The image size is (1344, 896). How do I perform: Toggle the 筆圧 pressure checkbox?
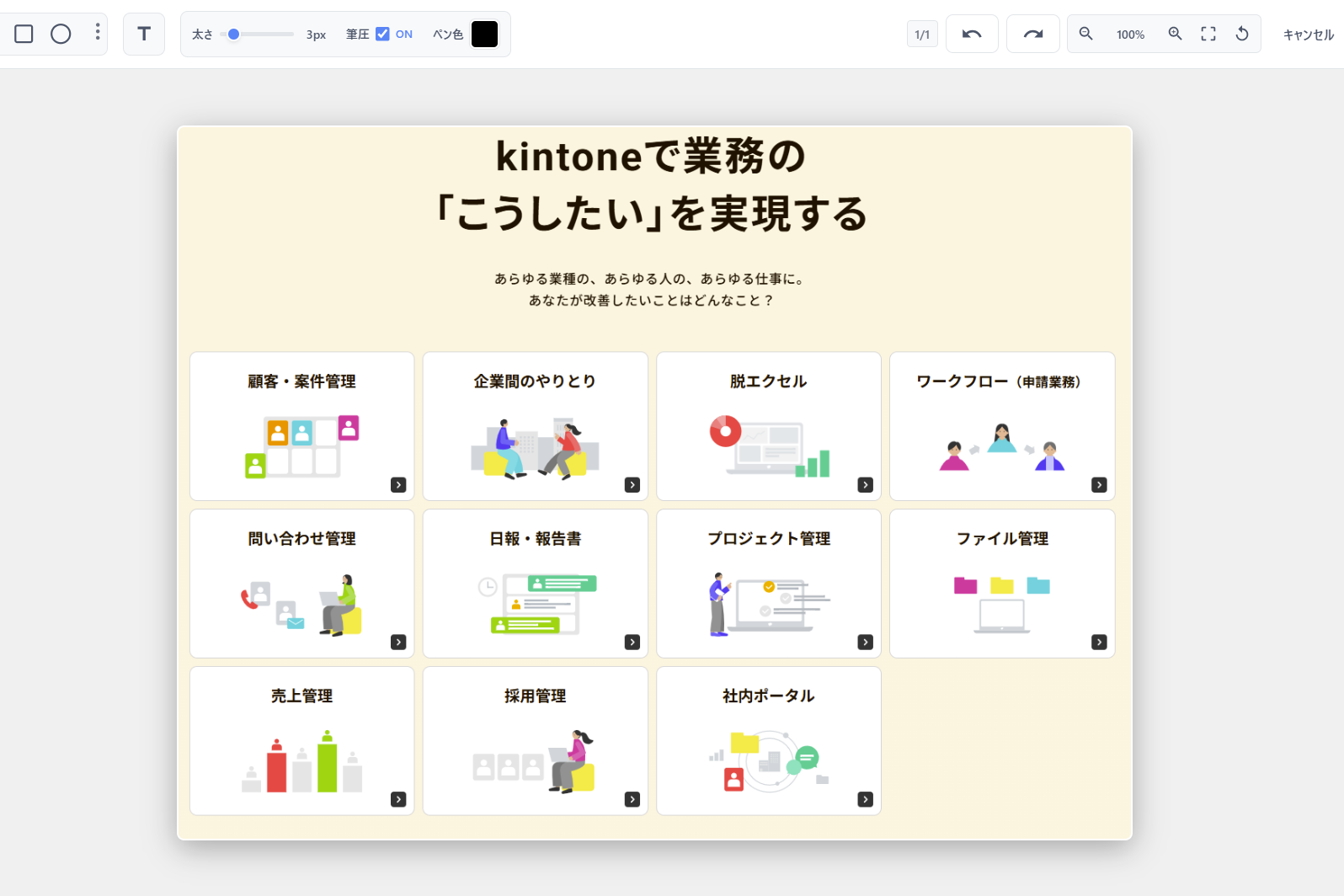tap(382, 34)
